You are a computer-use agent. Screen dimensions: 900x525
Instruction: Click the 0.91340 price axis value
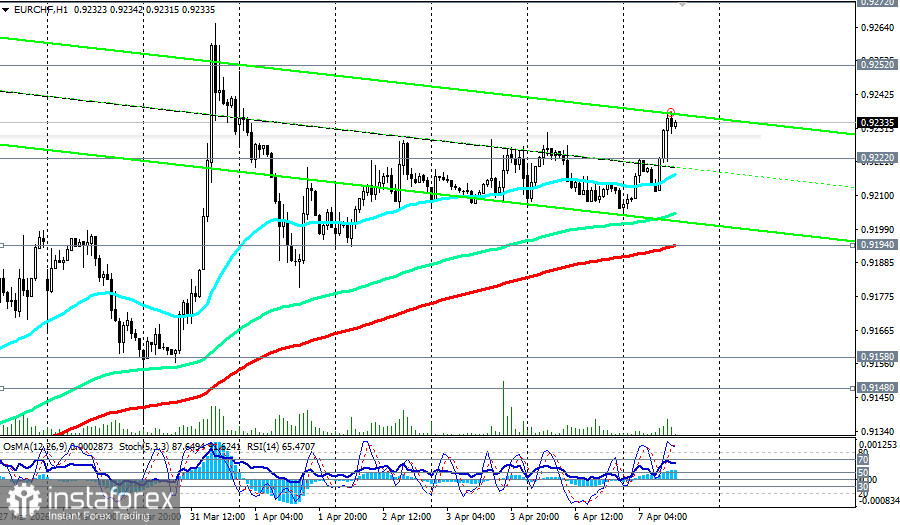[877, 431]
